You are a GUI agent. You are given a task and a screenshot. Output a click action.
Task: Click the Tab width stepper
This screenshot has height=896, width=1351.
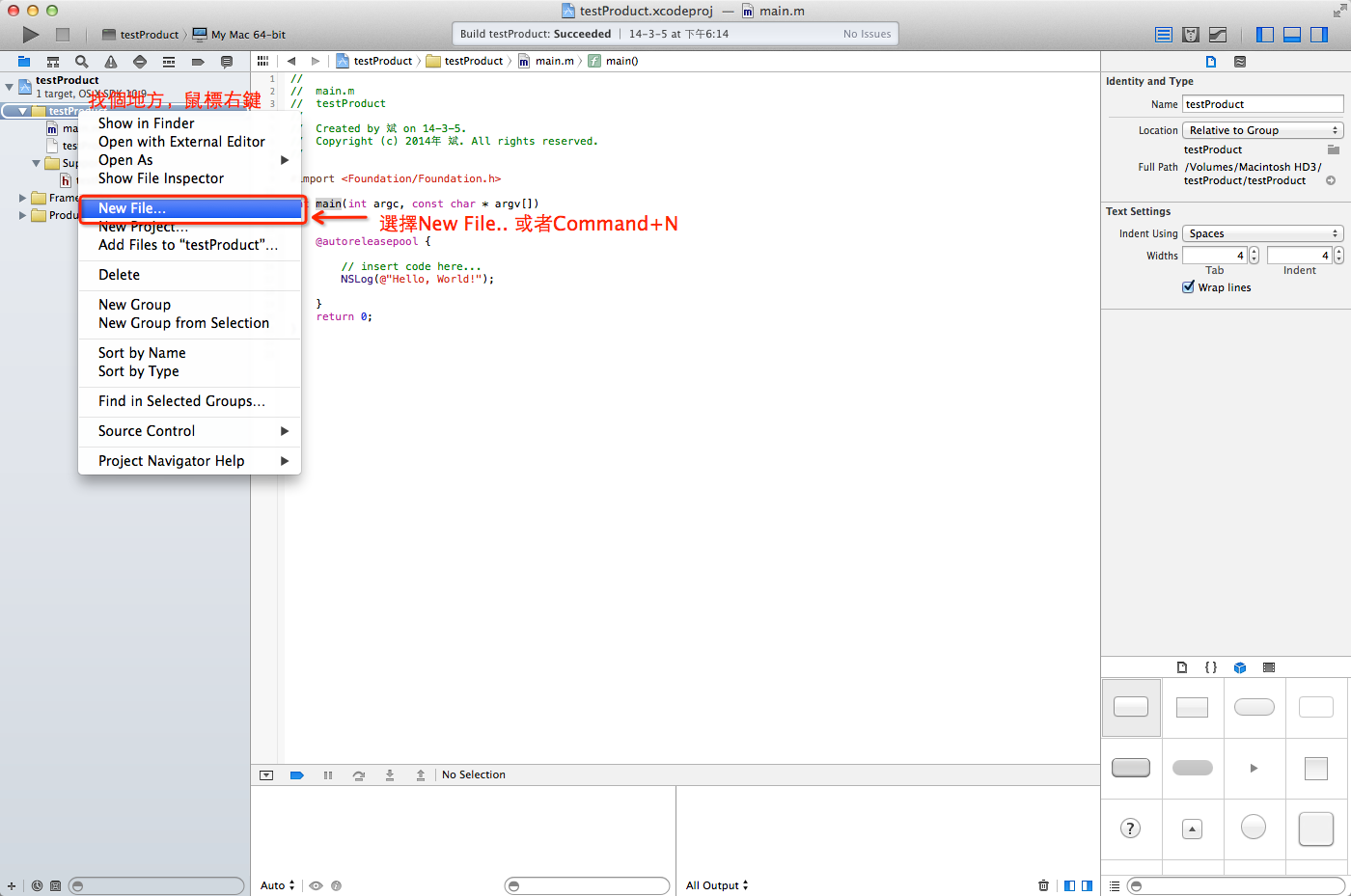1254,256
